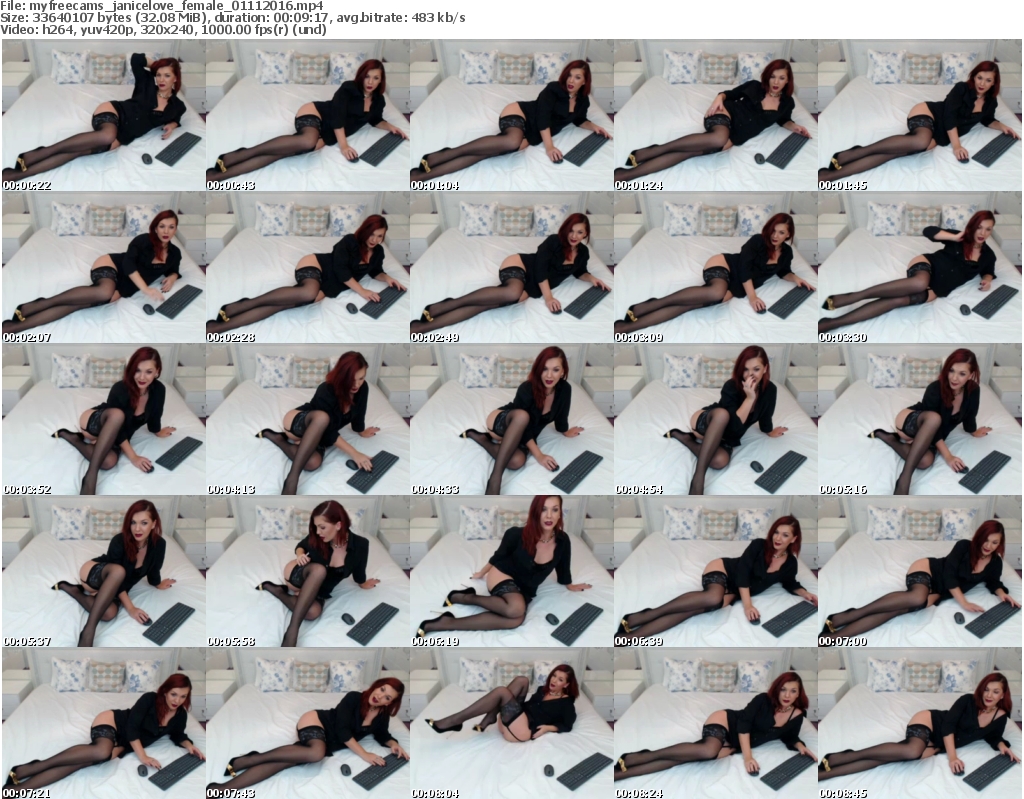Open the thumbnail at 00:06:19
This screenshot has width=1024, height=799.
pyautogui.click(x=511, y=572)
